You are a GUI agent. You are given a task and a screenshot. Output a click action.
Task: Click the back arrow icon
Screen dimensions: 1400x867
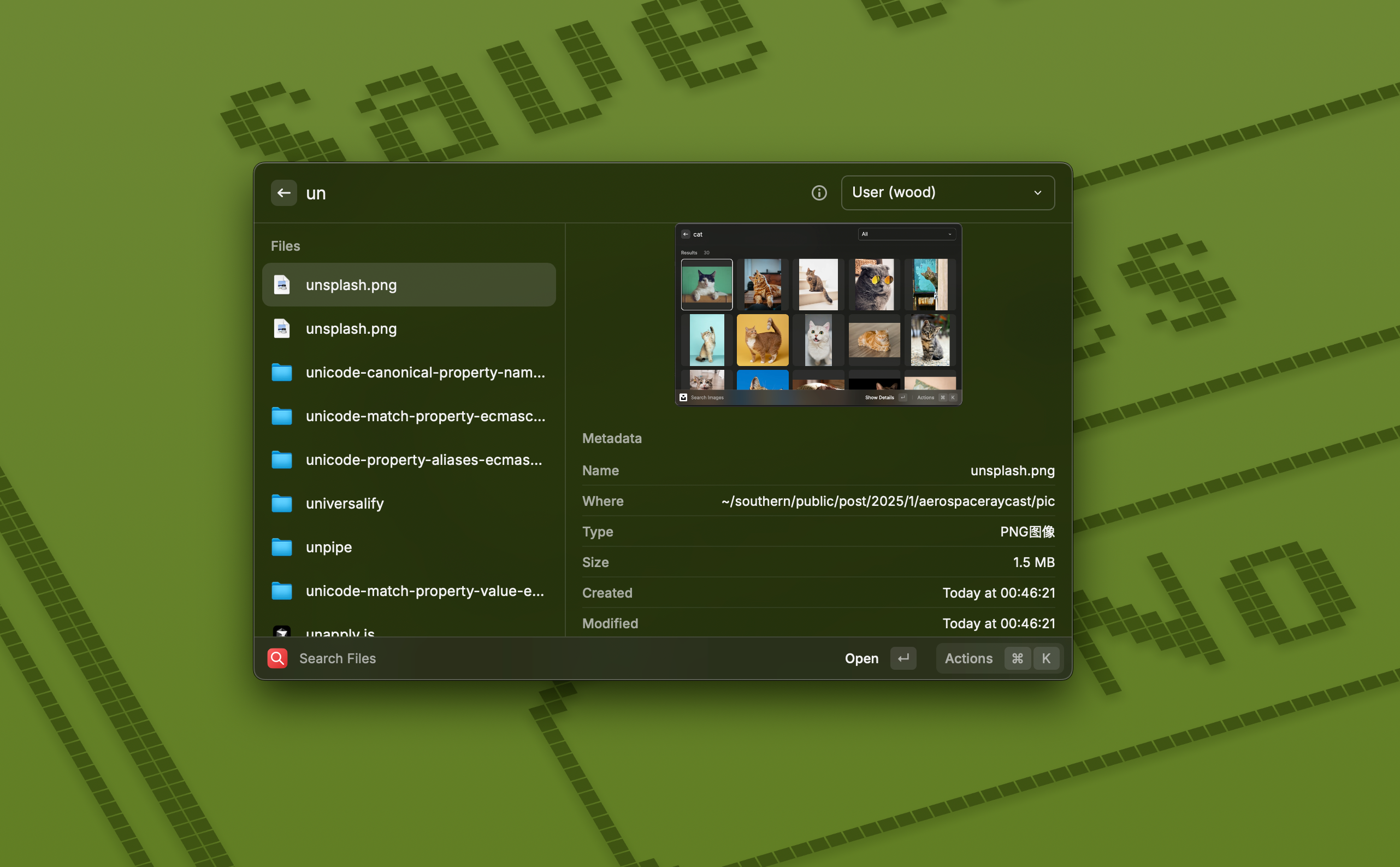(x=284, y=193)
